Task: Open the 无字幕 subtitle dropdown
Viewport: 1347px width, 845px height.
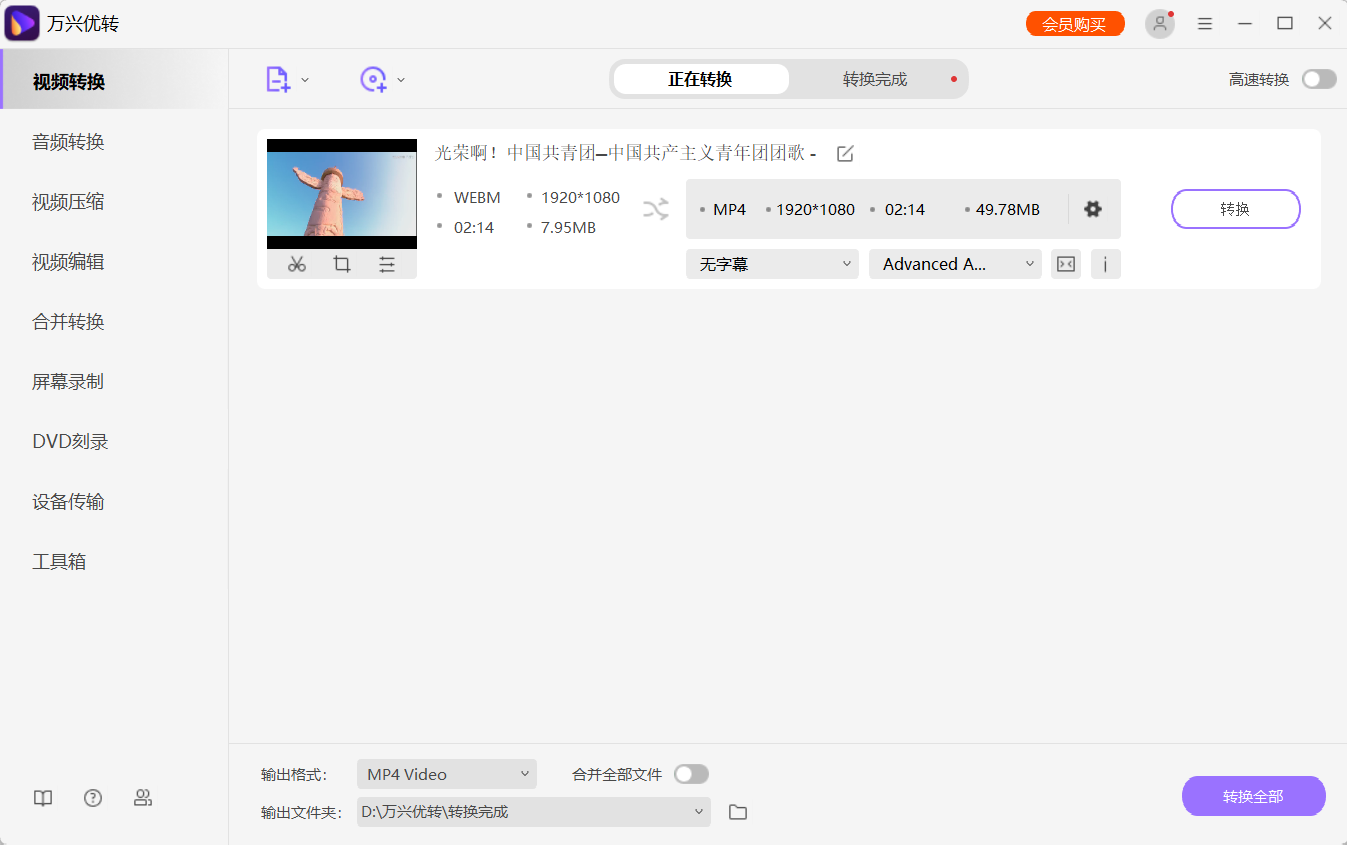Action: point(771,263)
